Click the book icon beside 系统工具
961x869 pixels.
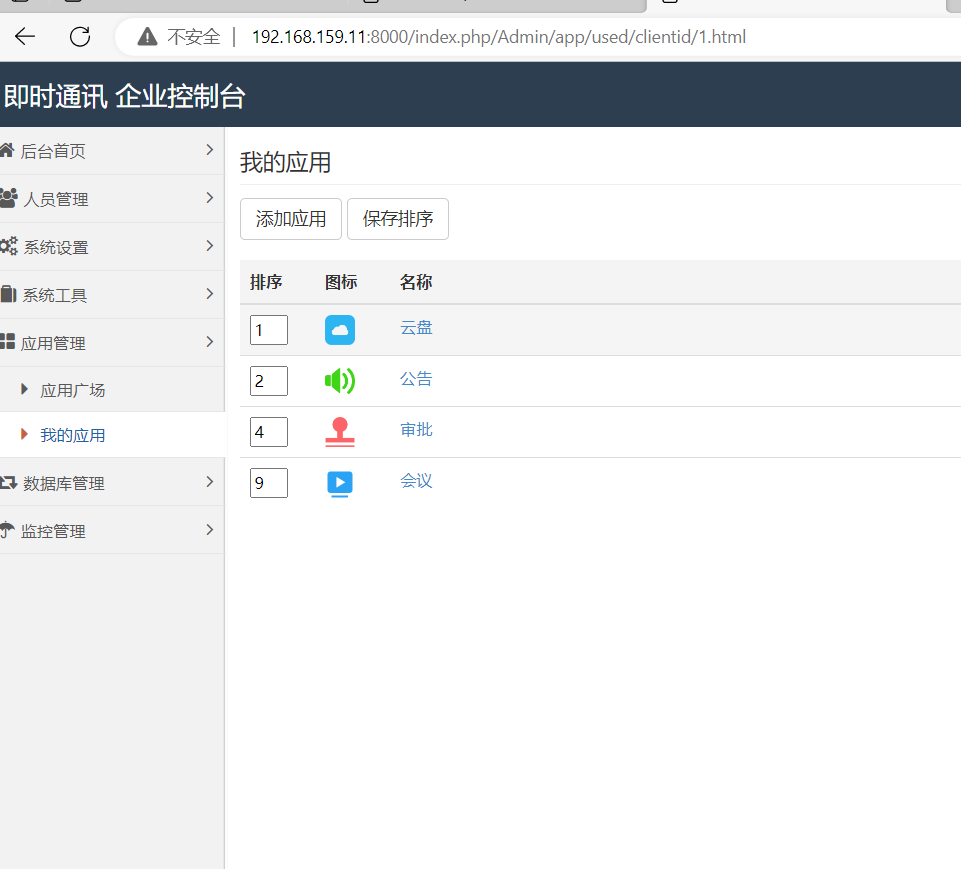9,294
